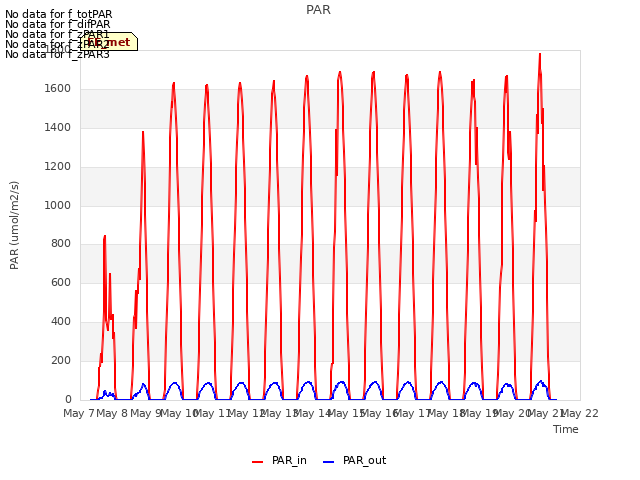
Task: Click the 'No data for f_zPAR3' message
Action: [x=57, y=54]
